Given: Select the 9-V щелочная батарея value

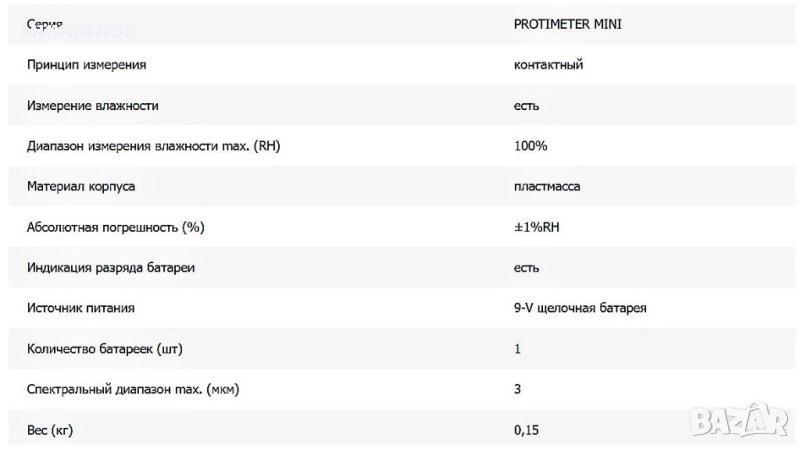Looking at the screenshot, I should click(x=580, y=308).
